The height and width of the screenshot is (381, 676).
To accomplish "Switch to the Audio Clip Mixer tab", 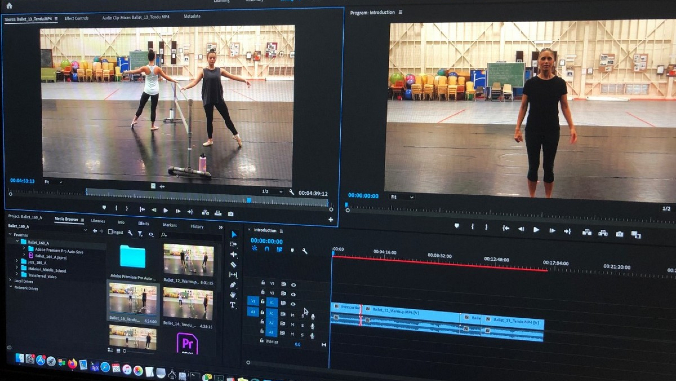I will [136, 17].
